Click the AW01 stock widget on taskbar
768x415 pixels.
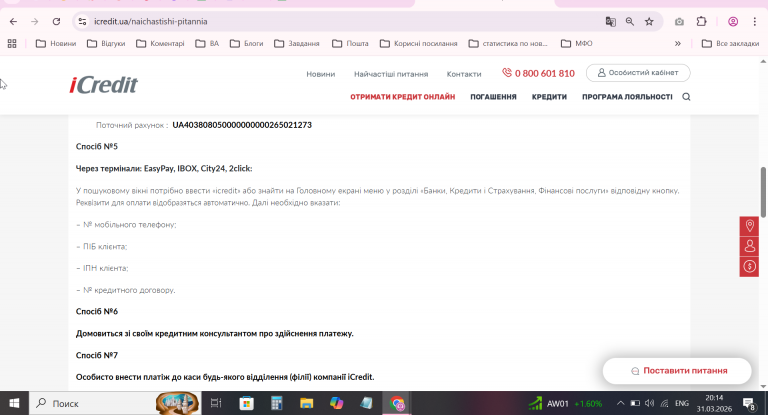pyautogui.click(x=565, y=404)
